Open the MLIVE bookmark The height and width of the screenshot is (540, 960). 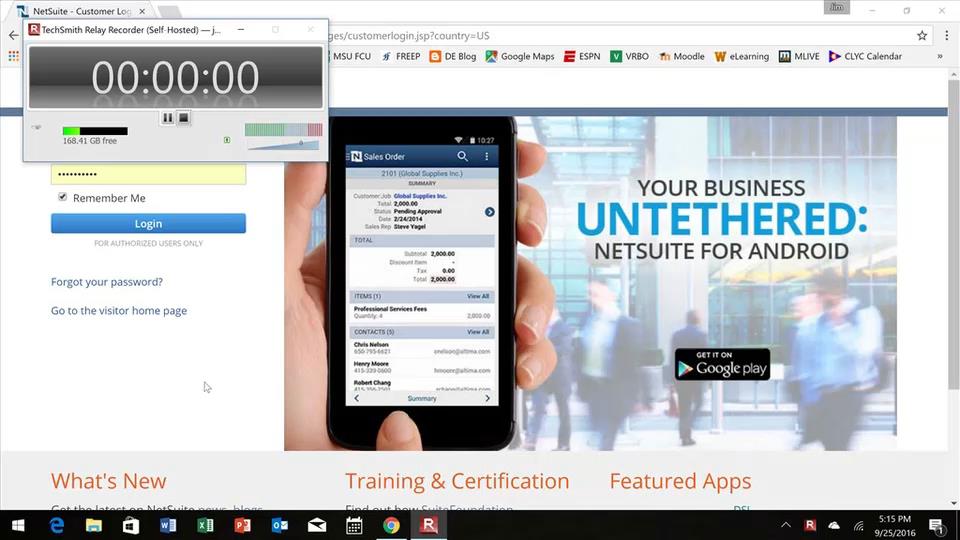(799, 56)
